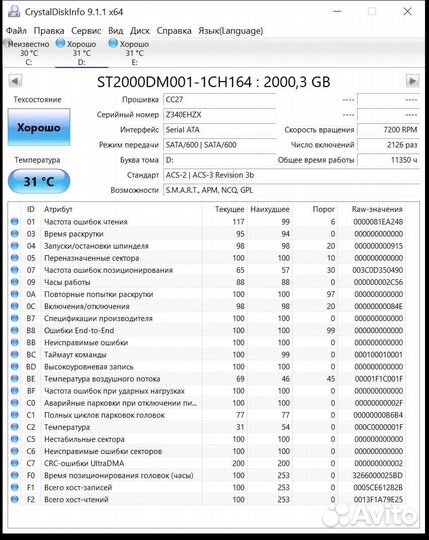Image resolution: width=429 pixels, height=540 pixels.
Task: Click the Наихудшее column header
Action: pyautogui.click(x=270, y=209)
